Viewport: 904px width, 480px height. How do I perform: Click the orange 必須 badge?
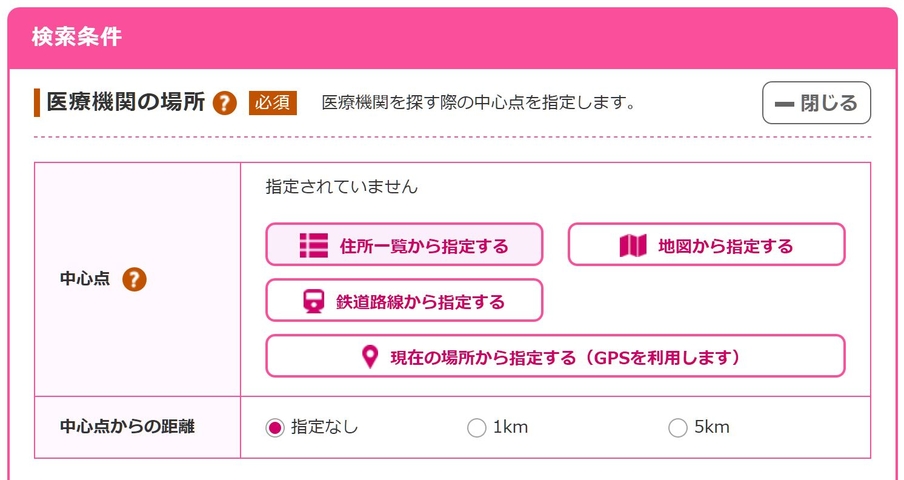point(273,103)
